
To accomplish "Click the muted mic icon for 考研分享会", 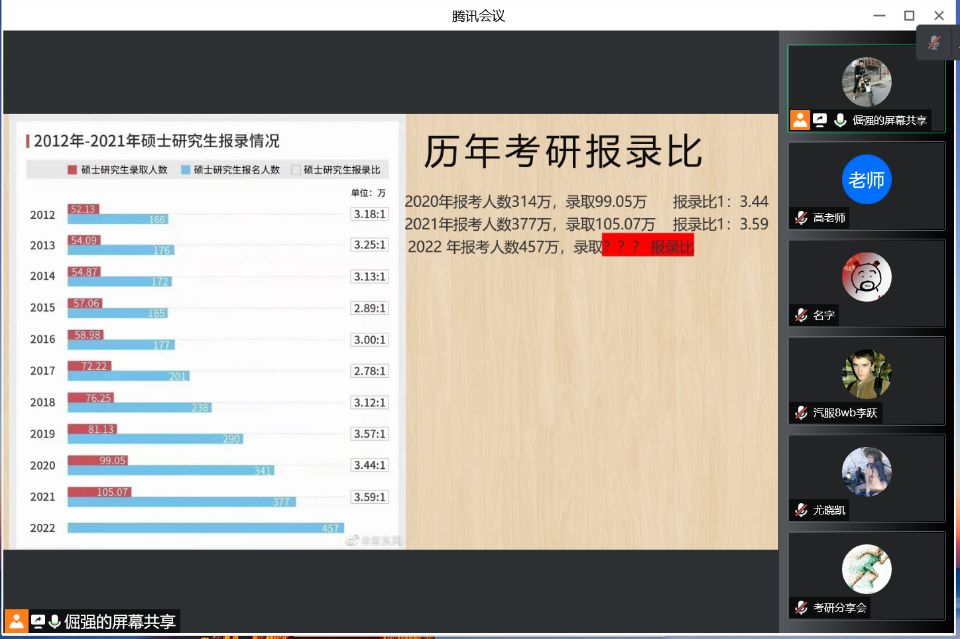I will [801, 607].
